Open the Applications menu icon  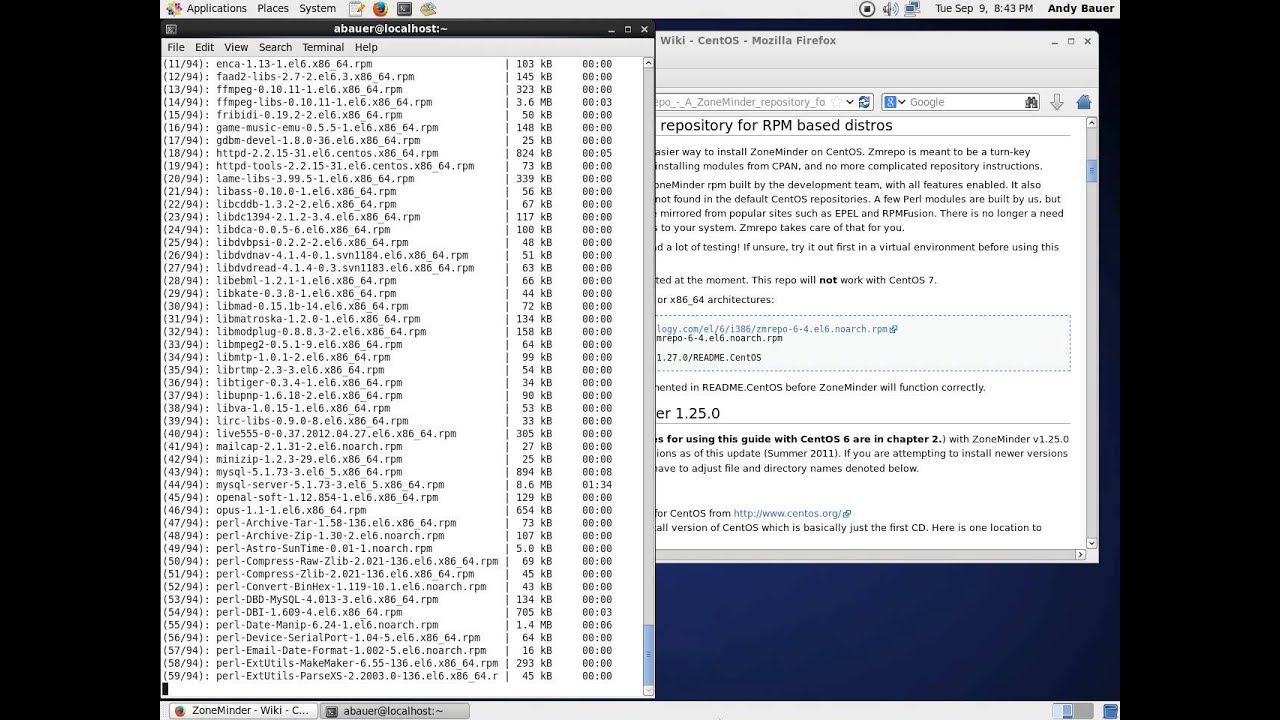[173, 8]
